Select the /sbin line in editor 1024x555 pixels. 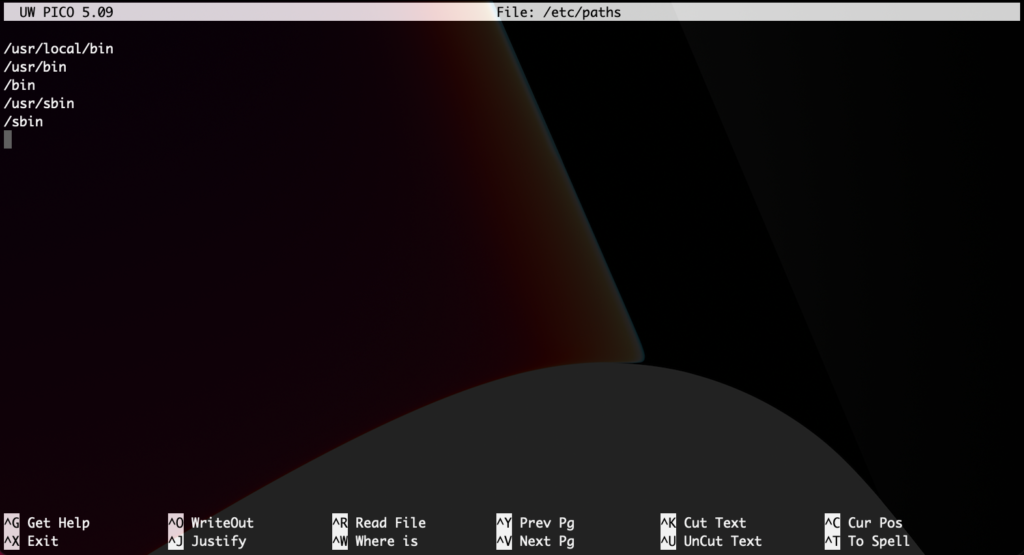coord(24,121)
